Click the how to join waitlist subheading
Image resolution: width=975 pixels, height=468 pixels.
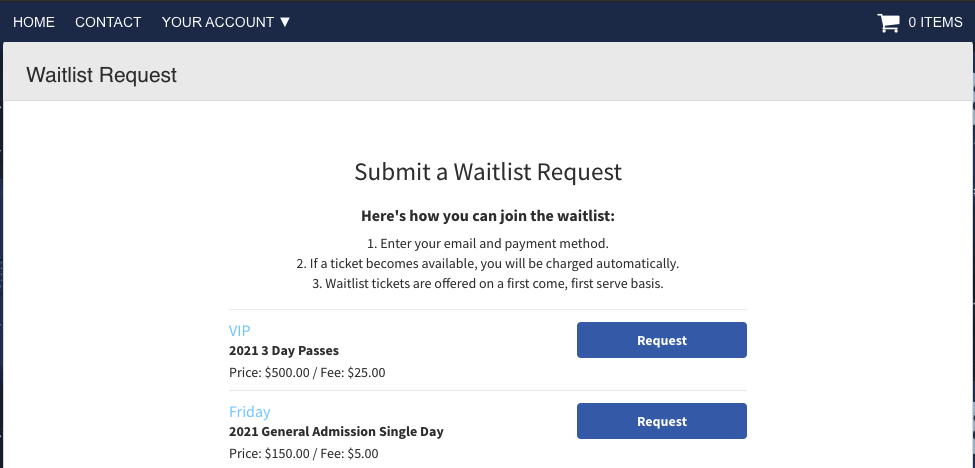pyautogui.click(x=488, y=216)
